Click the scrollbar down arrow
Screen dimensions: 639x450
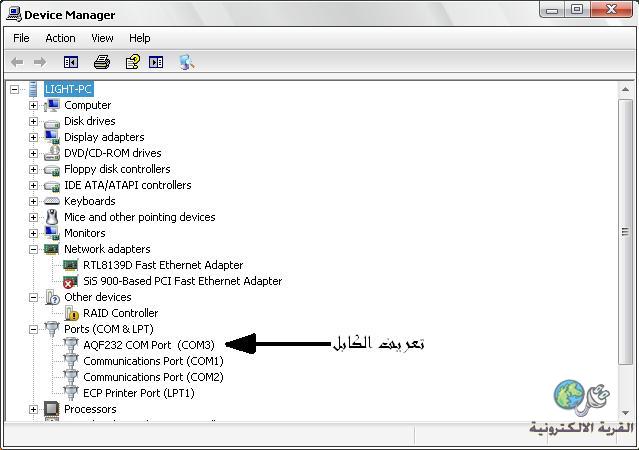(625, 413)
